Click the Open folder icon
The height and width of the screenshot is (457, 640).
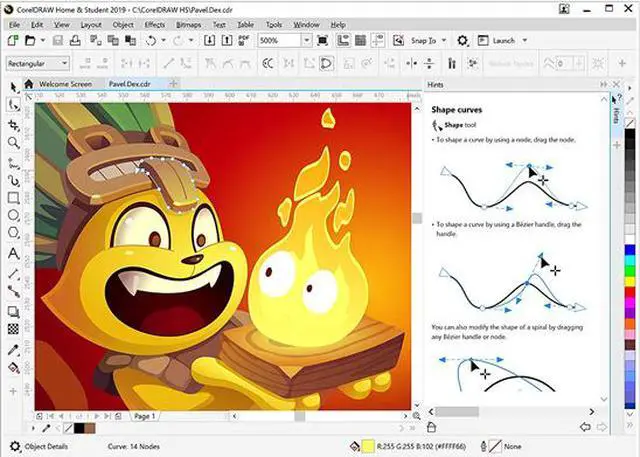click(30, 40)
